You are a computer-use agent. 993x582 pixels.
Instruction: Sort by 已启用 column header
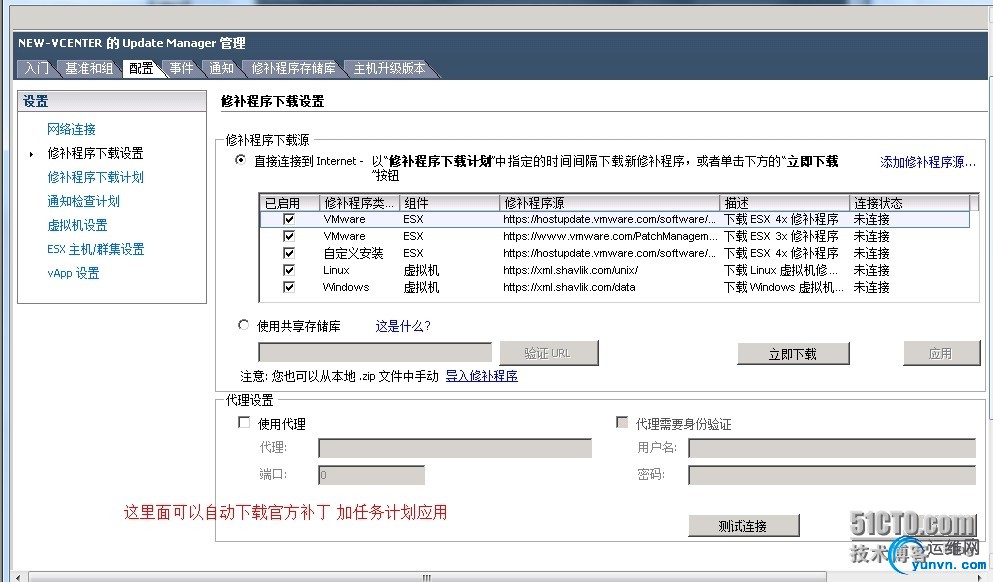pyautogui.click(x=289, y=203)
